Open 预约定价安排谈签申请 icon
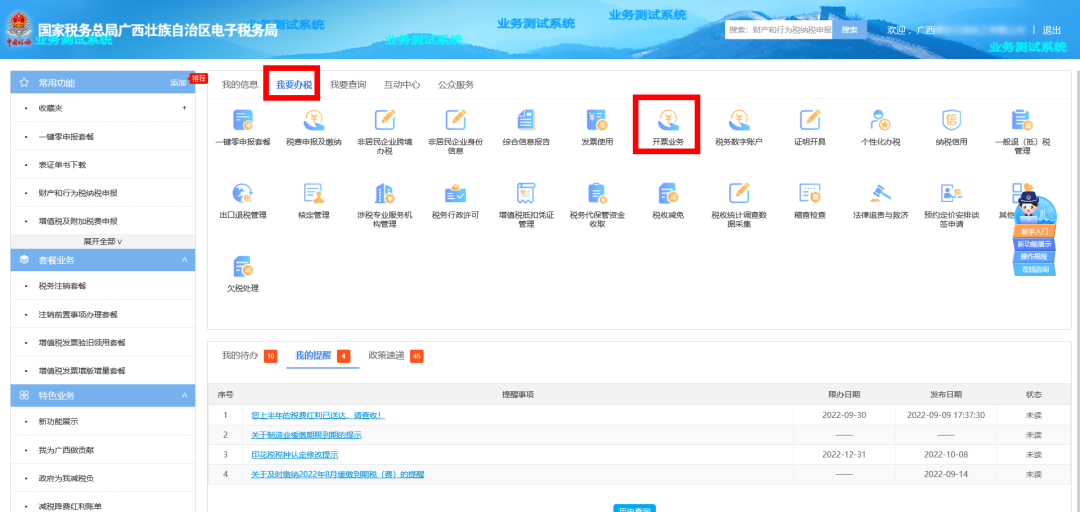 (x=951, y=194)
